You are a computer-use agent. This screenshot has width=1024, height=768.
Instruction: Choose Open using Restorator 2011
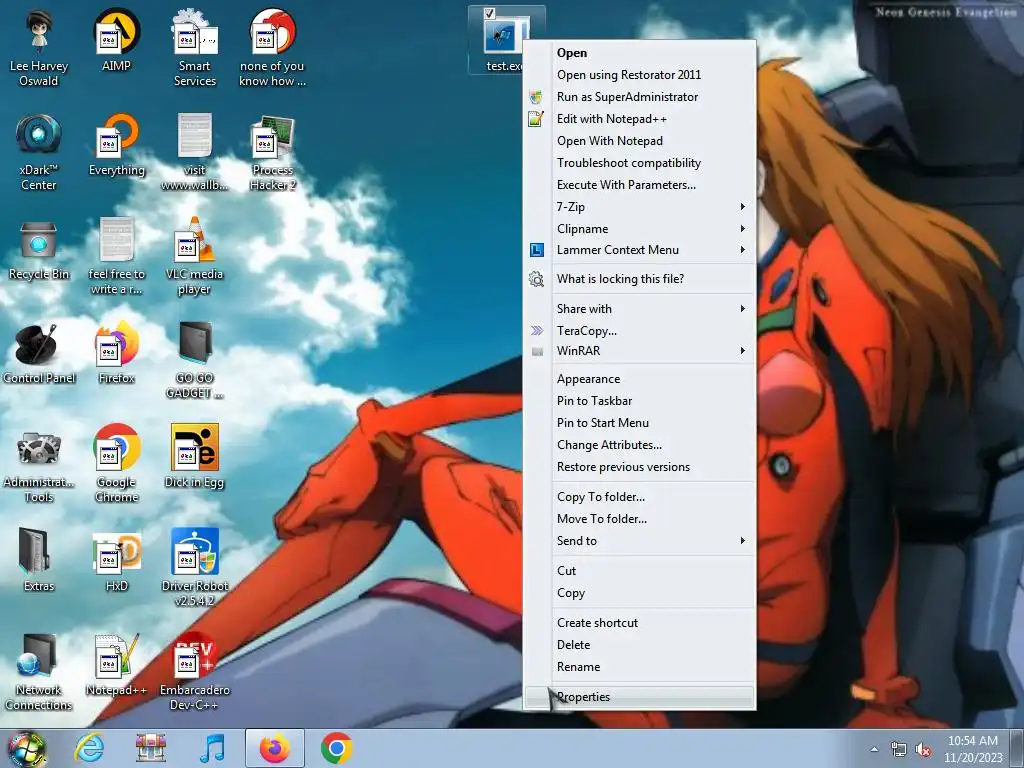click(640, 74)
